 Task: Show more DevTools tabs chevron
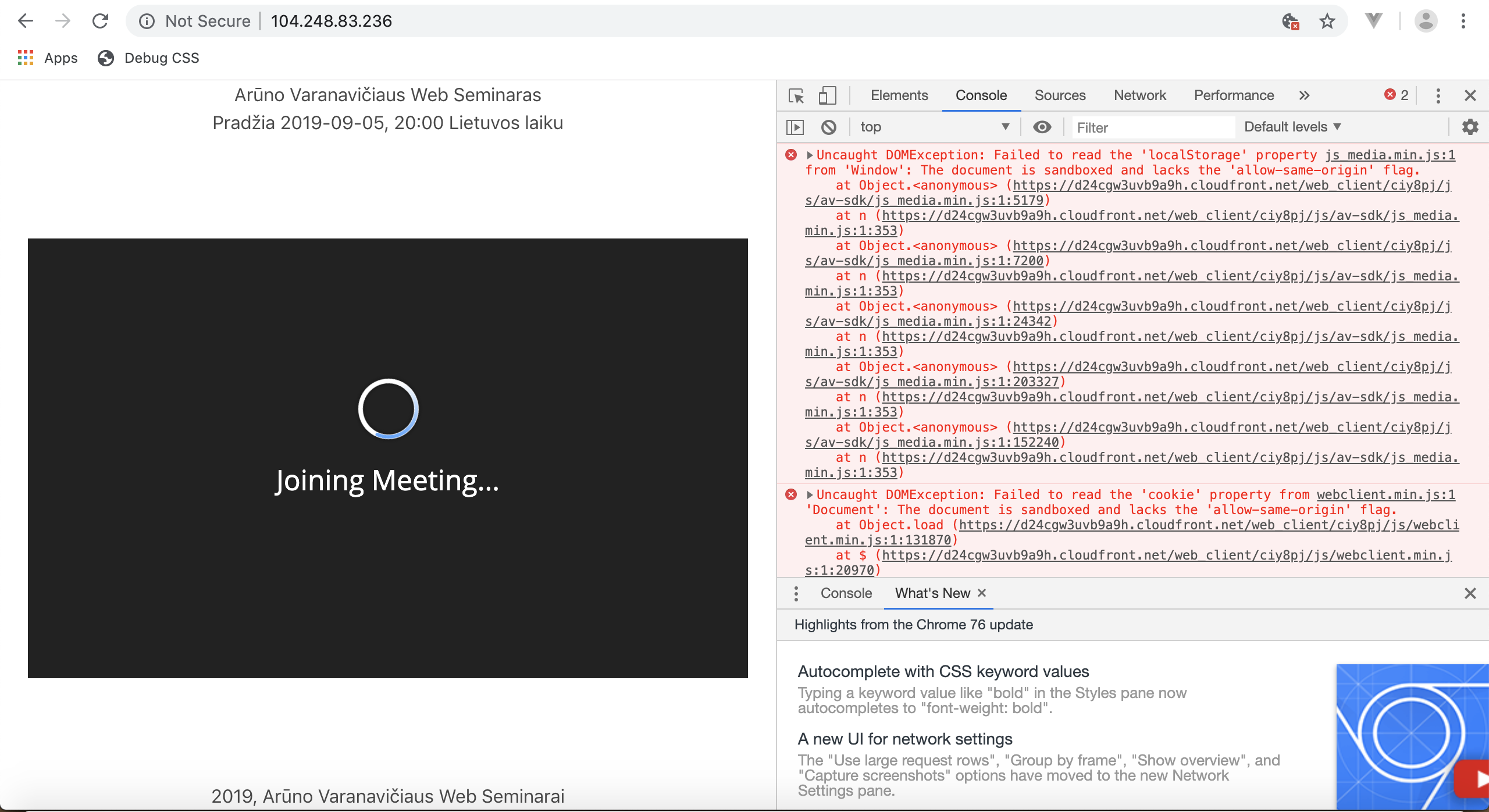tap(1304, 95)
